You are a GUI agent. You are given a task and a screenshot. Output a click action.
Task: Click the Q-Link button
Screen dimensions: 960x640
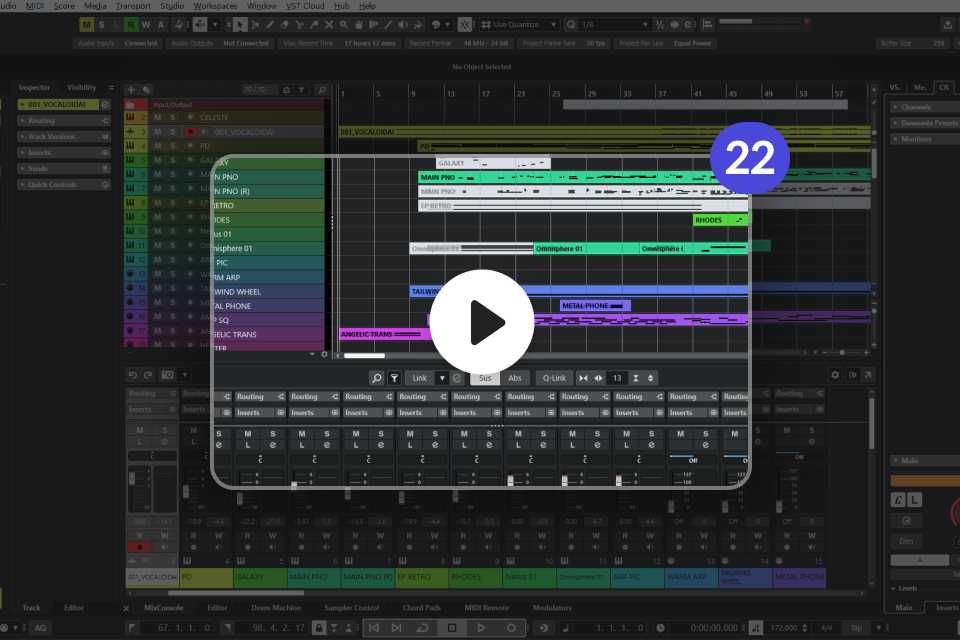coord(554,378)
